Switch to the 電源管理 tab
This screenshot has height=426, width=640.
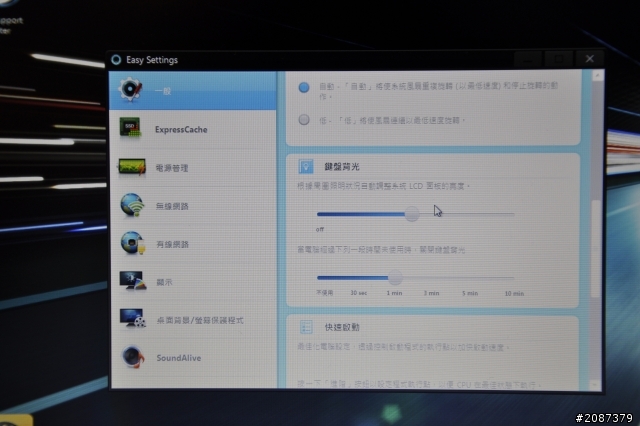(193, 168)
